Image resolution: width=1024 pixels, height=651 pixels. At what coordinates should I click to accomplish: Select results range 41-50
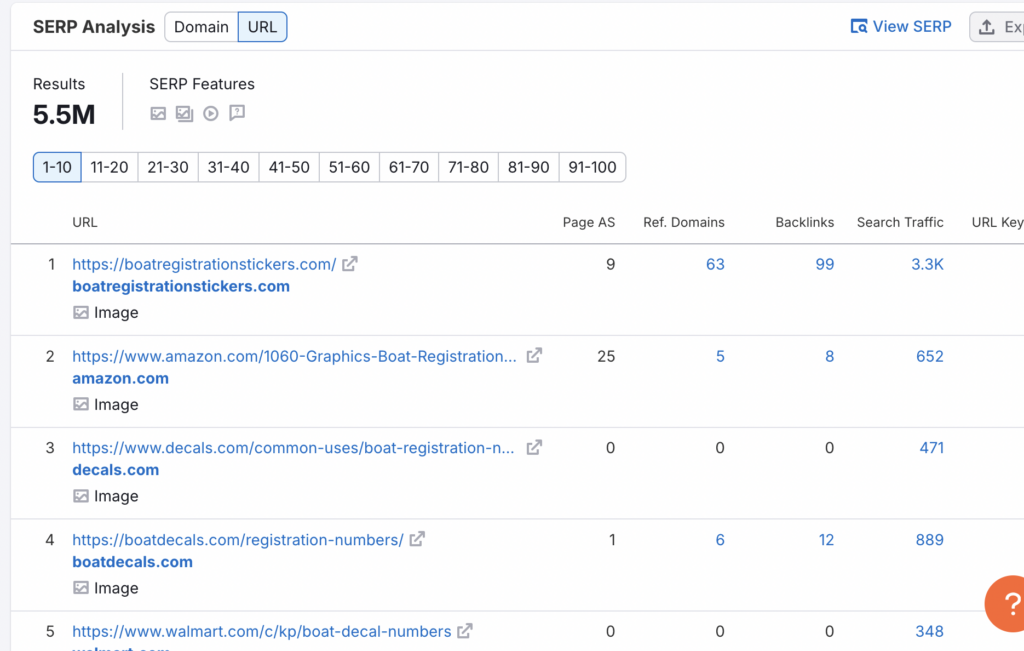coord(289,167)
